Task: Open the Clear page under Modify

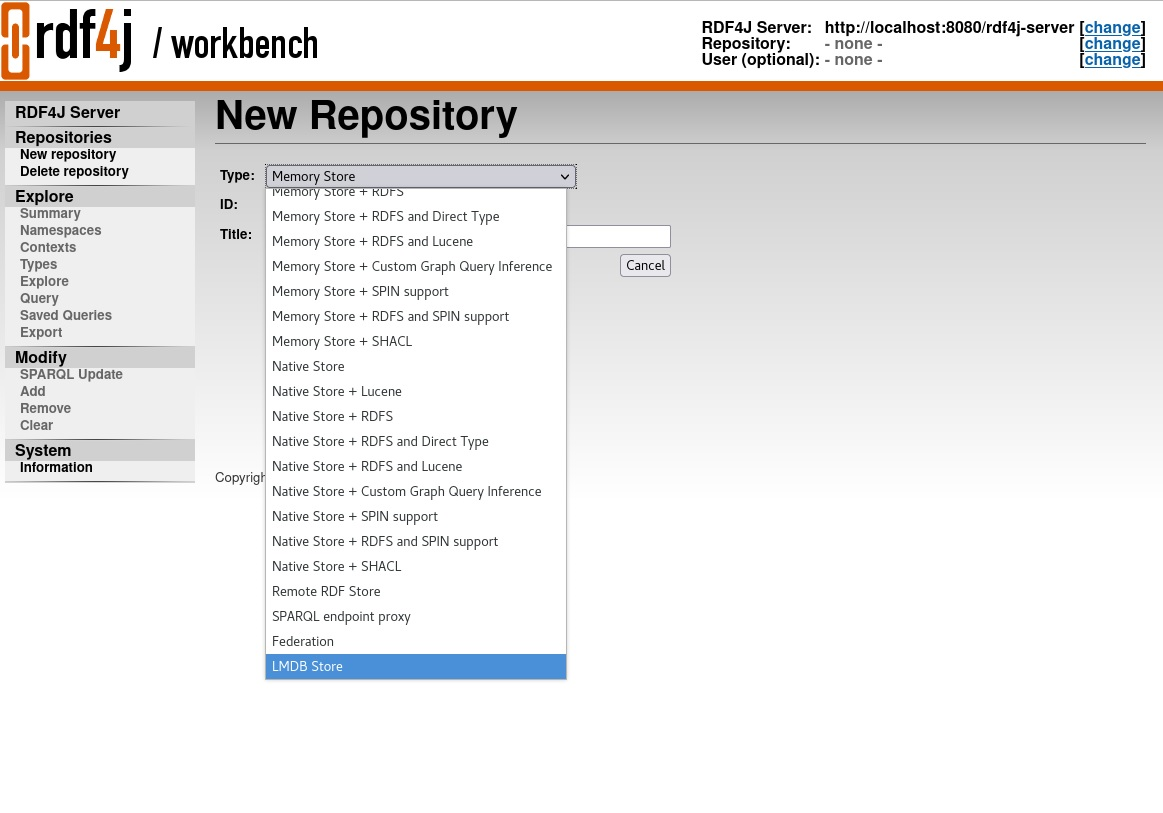Action: click(36, 426)
